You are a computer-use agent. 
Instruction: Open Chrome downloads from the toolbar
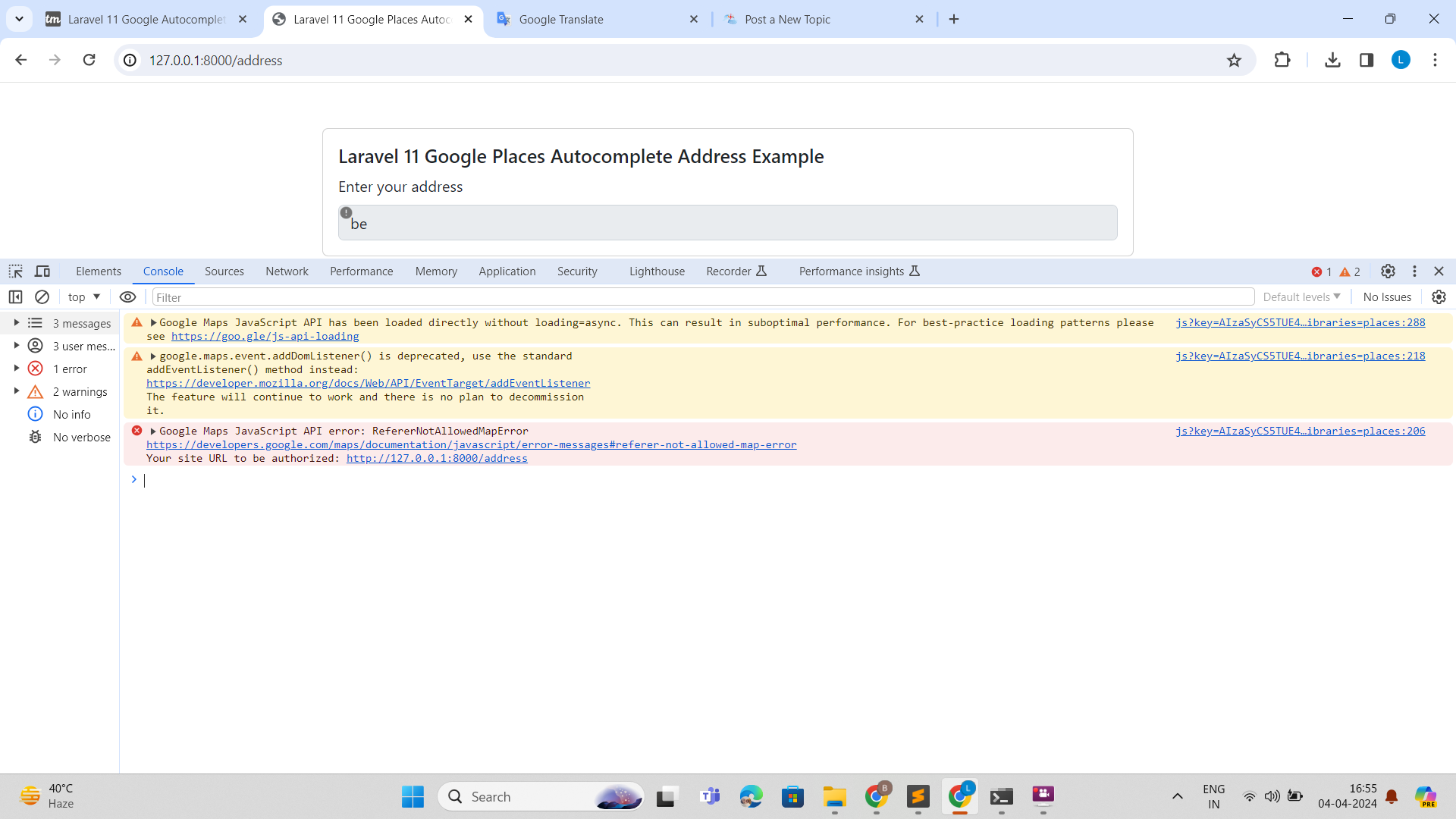(x=1333, y=60)
